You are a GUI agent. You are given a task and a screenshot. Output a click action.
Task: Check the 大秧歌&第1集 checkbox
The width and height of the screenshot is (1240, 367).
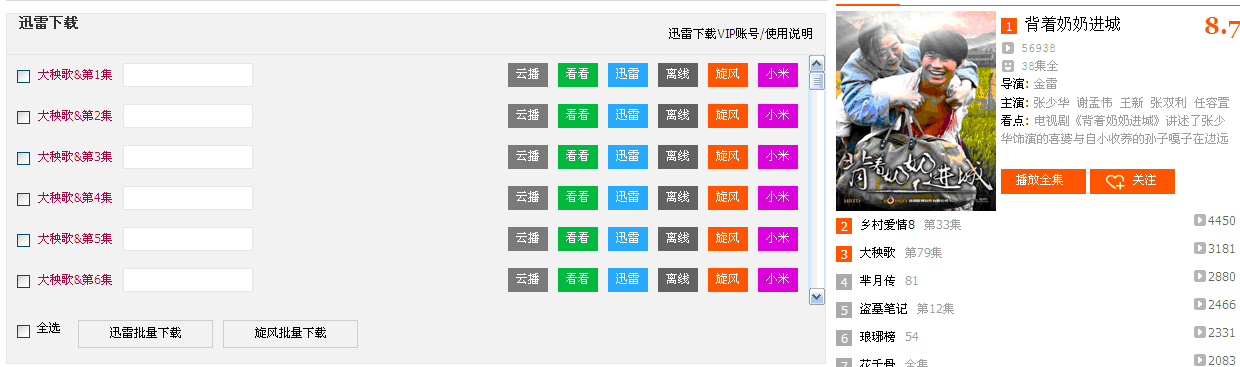pyautogui.click(x=24, y=76)
